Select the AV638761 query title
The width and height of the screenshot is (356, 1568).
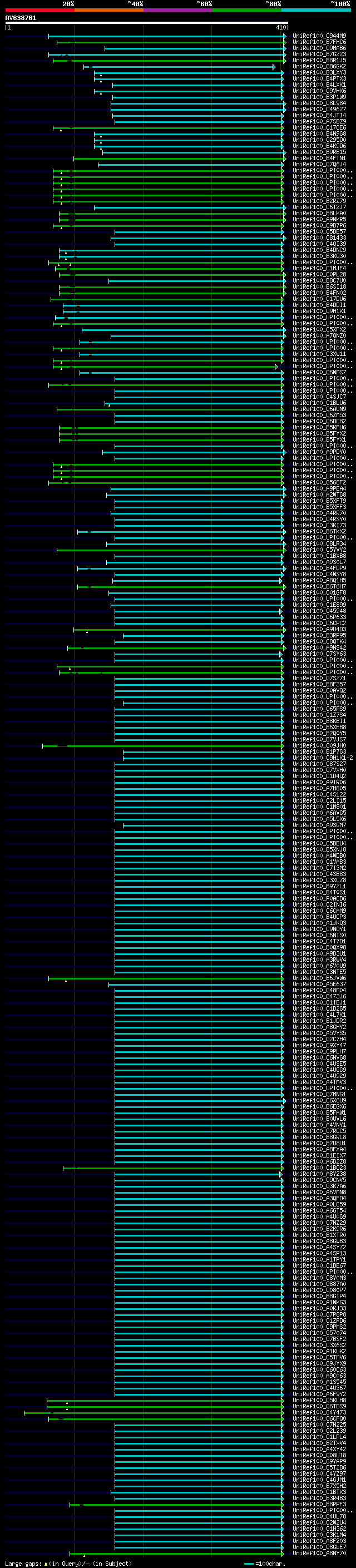click(21, 18)
